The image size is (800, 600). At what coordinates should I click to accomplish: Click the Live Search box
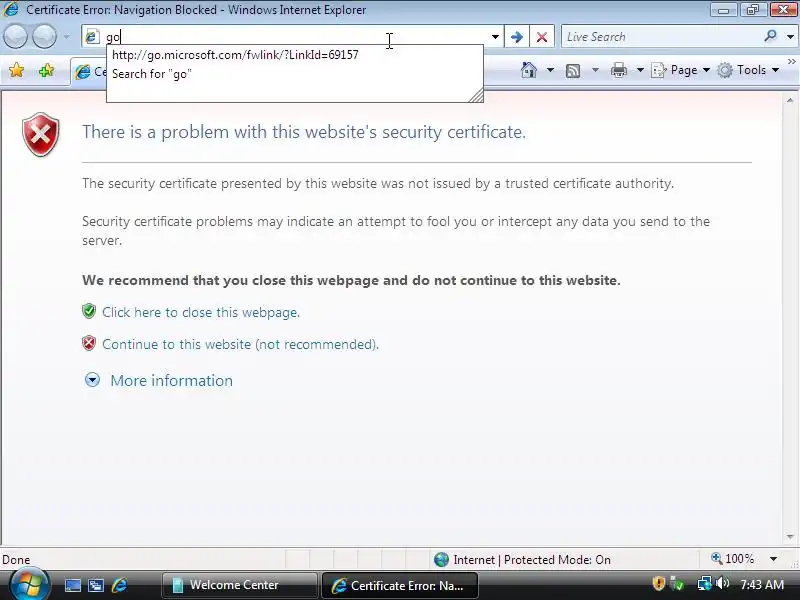click(661, 37)
